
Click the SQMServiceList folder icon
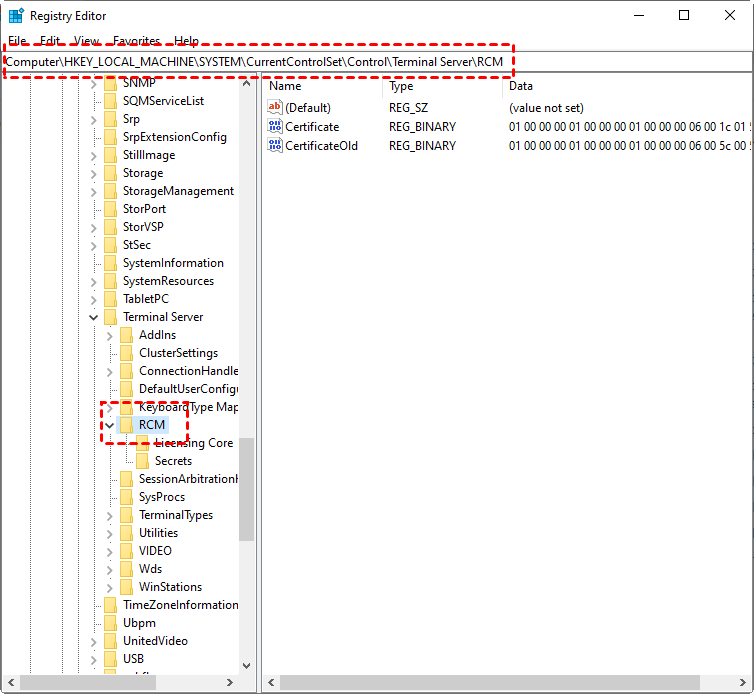tap(111, 101)
